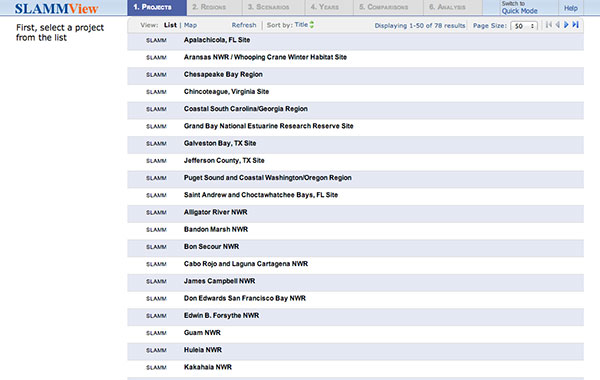Switch to the 2. Regions tab
The width and height of the screenshot is (600, 380).
(x=214, y=8)
